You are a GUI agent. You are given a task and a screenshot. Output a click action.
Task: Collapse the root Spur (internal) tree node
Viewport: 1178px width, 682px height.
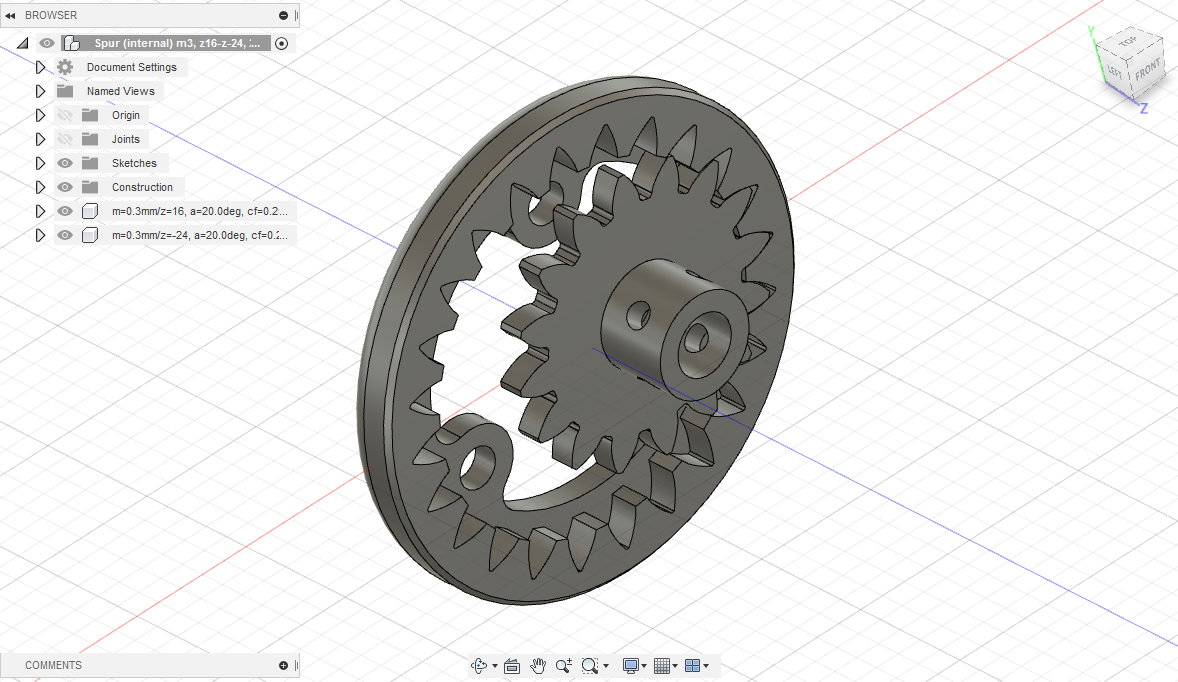(x=23, y=44)
